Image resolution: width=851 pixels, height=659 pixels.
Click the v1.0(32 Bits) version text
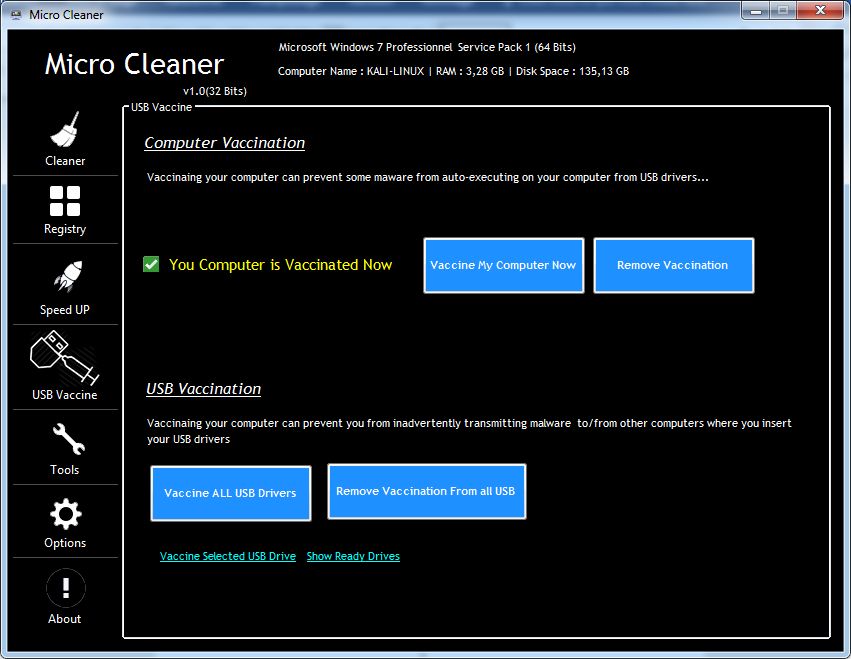click(x=215, y=91)
